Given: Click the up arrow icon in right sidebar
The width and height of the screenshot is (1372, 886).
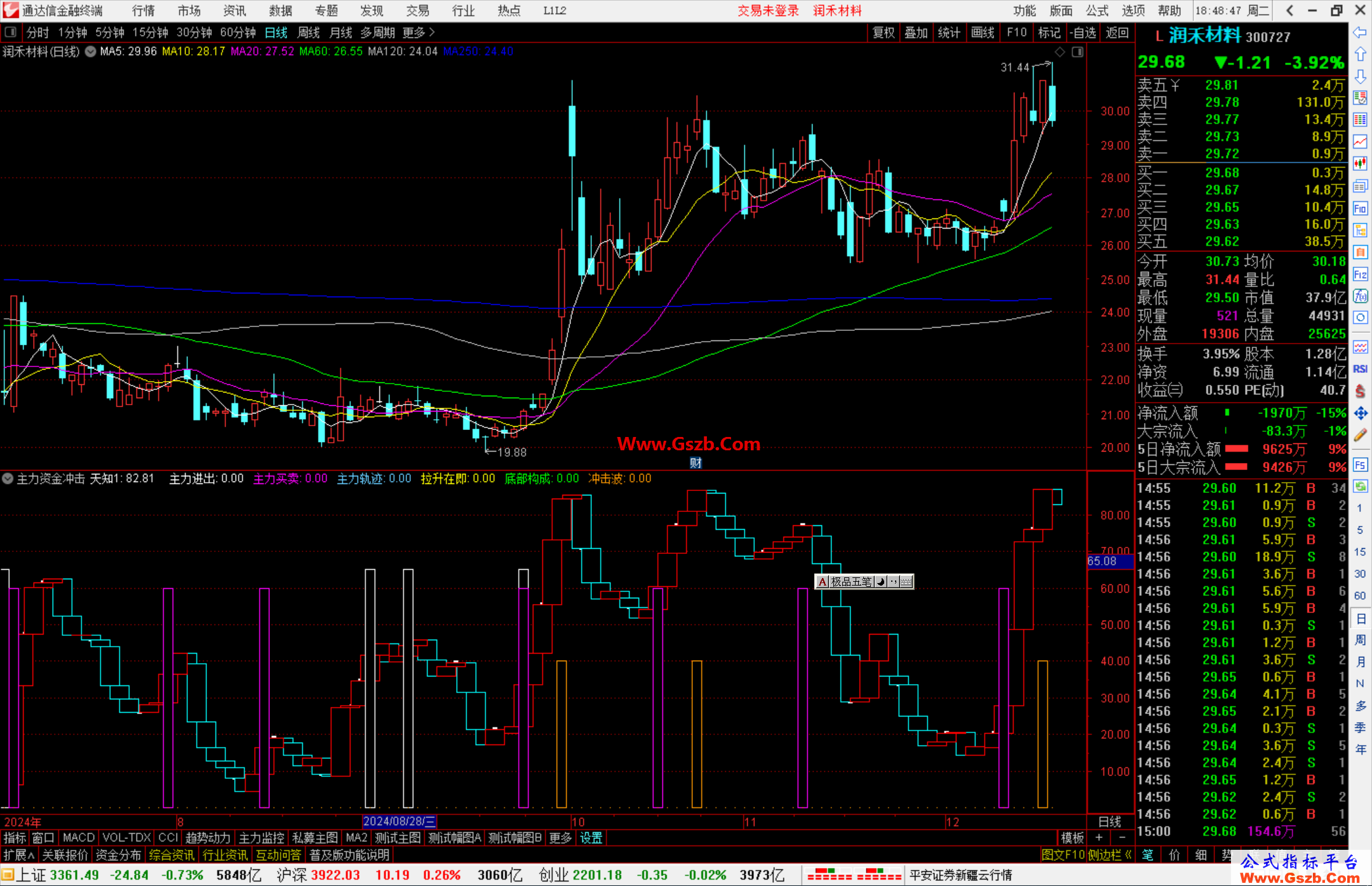Looking at the screenshot, I should coord(1360,54).
